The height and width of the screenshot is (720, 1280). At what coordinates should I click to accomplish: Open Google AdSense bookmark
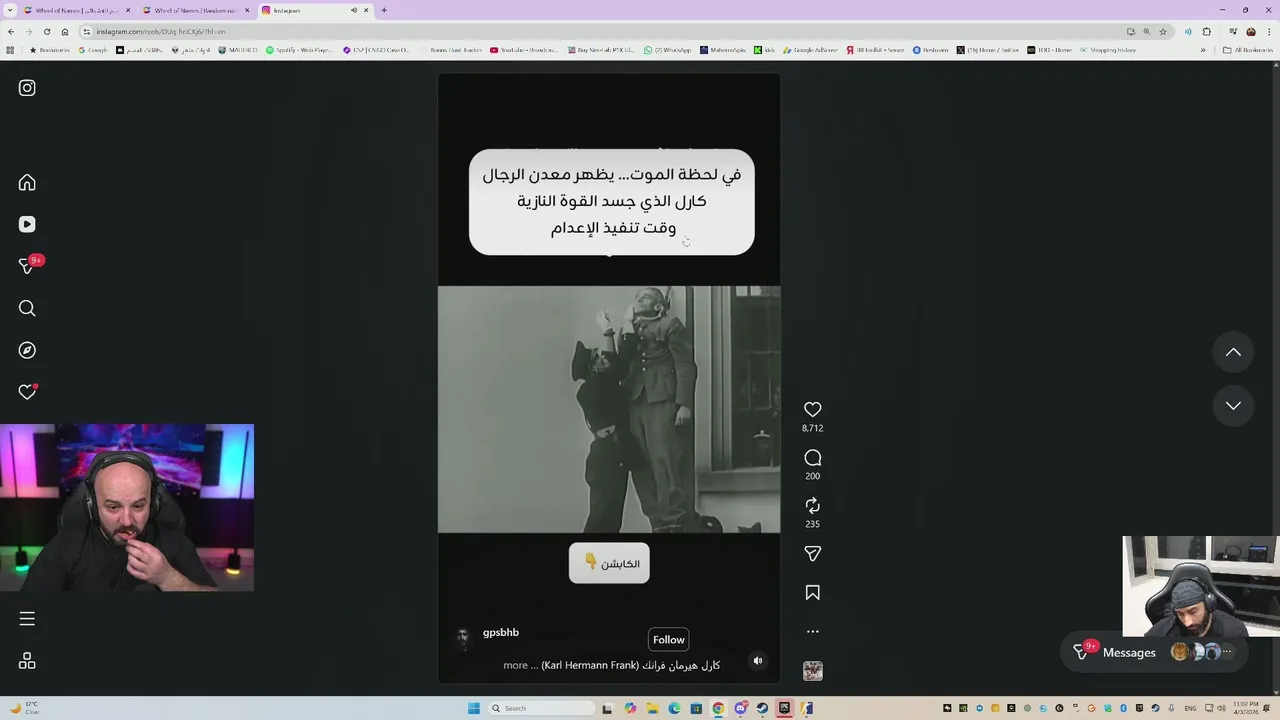[x=811, y=50]
